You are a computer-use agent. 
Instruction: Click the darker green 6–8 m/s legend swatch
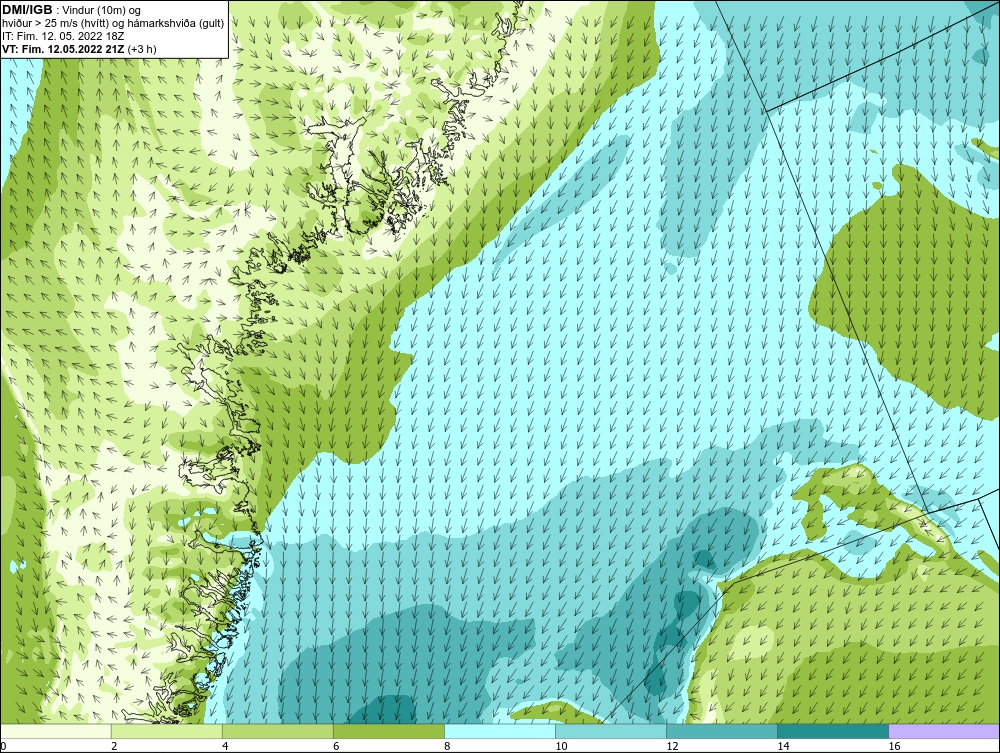[x=388, y=731]
